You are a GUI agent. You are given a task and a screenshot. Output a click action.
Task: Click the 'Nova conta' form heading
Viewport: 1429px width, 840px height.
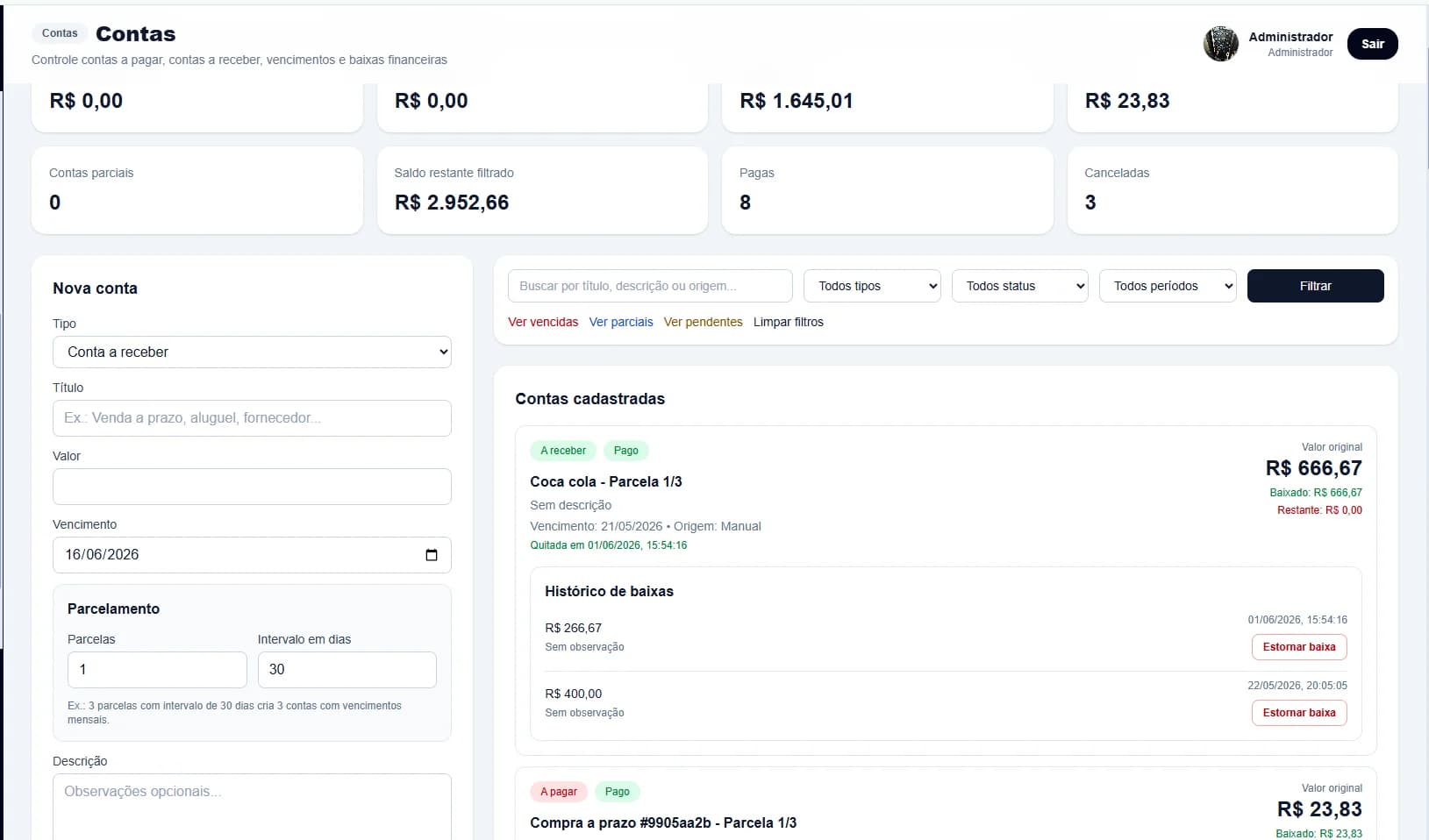[x=95, y=288]
